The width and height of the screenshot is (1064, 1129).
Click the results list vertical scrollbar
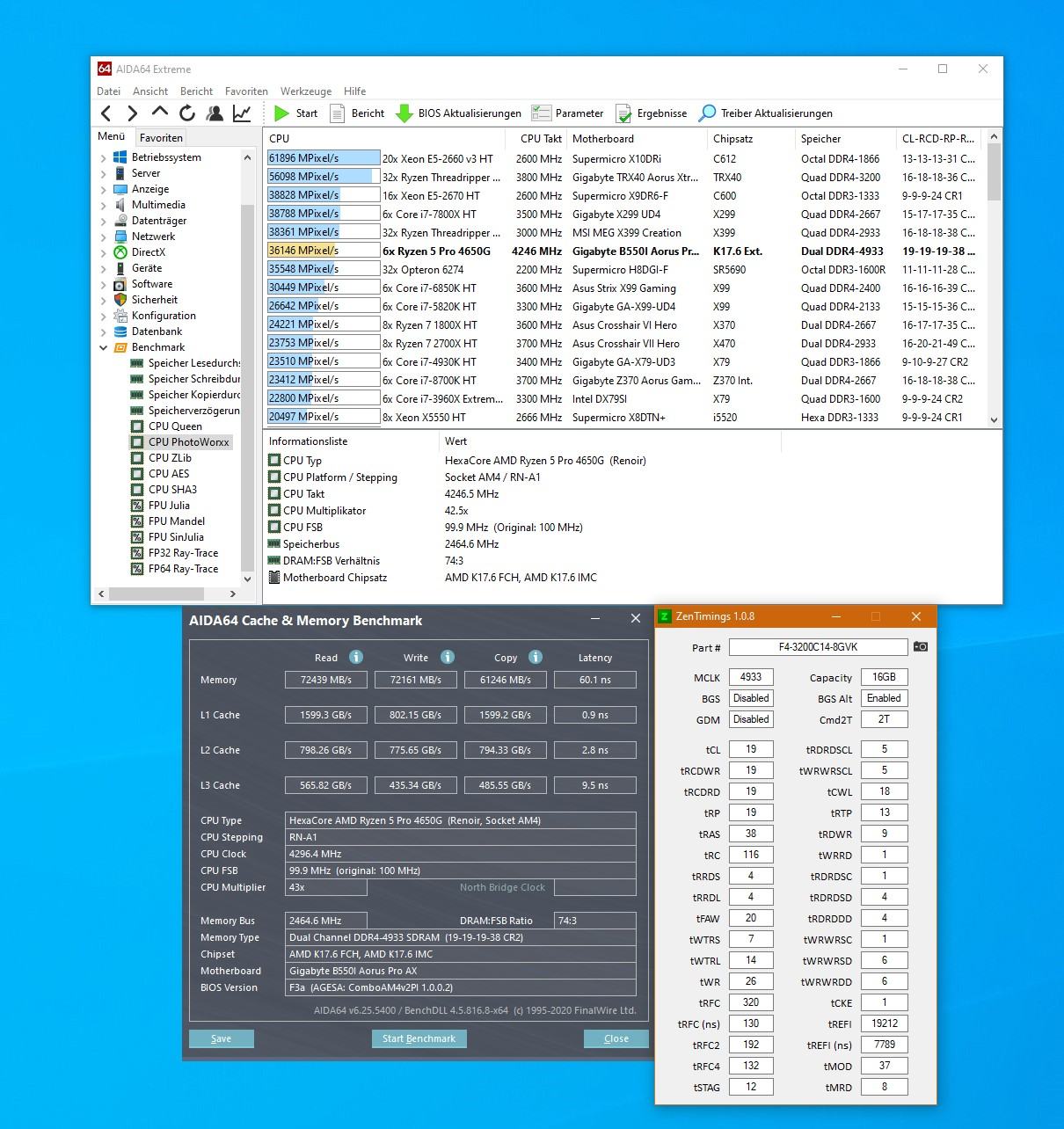(995, 278)
